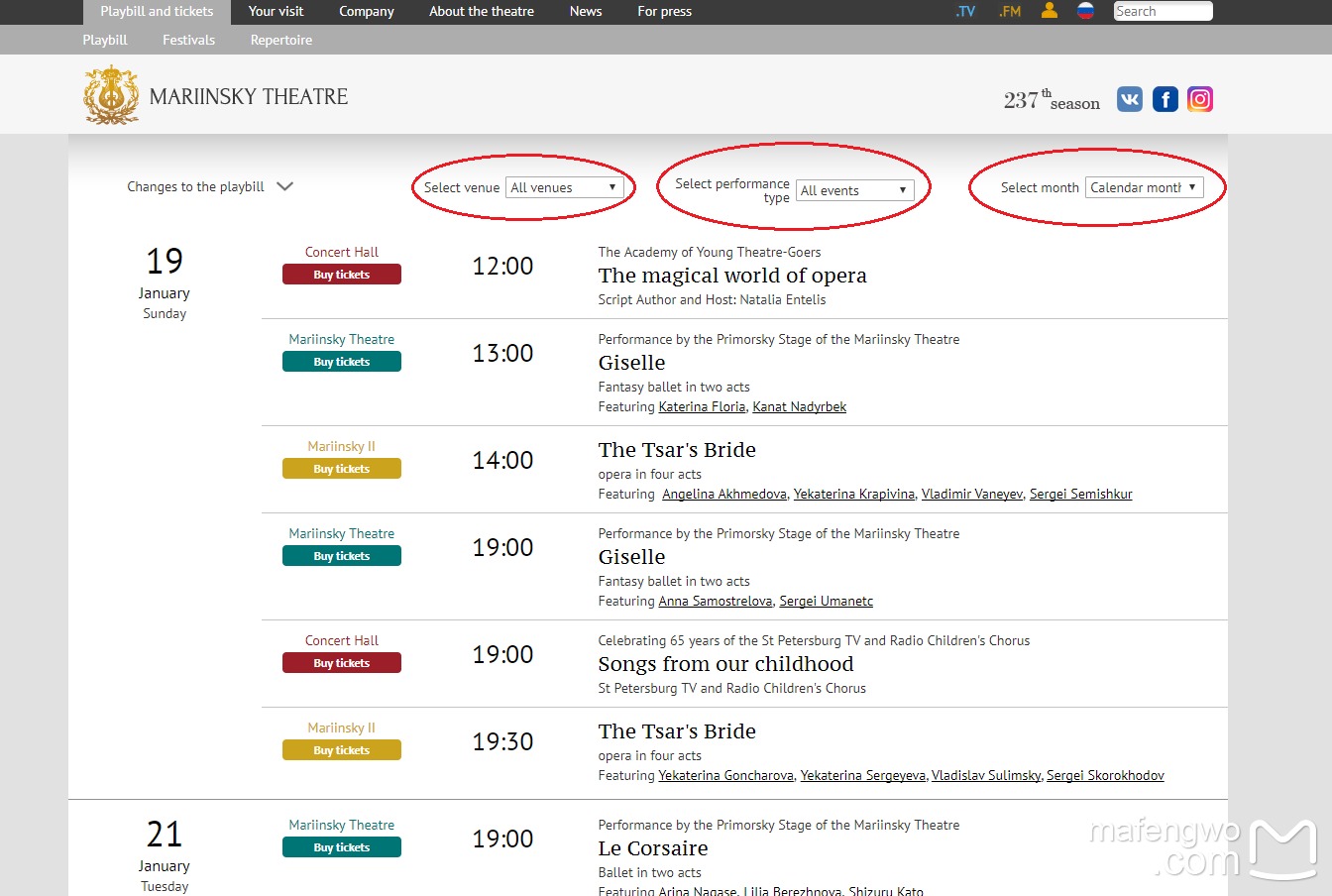
Task: Open About the theatre menu
Action: (x=482, y=12)
